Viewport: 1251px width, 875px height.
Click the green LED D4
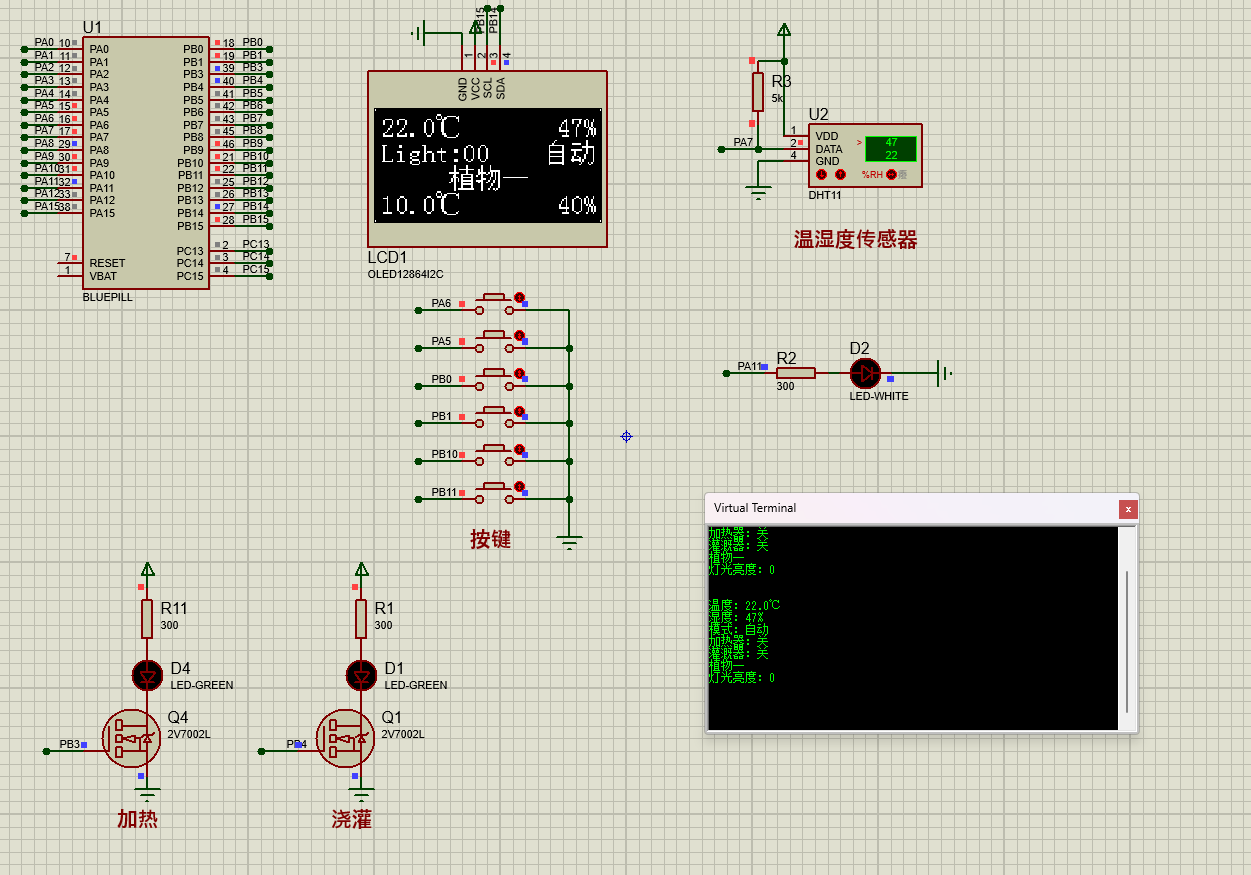[x=147, y=675]
